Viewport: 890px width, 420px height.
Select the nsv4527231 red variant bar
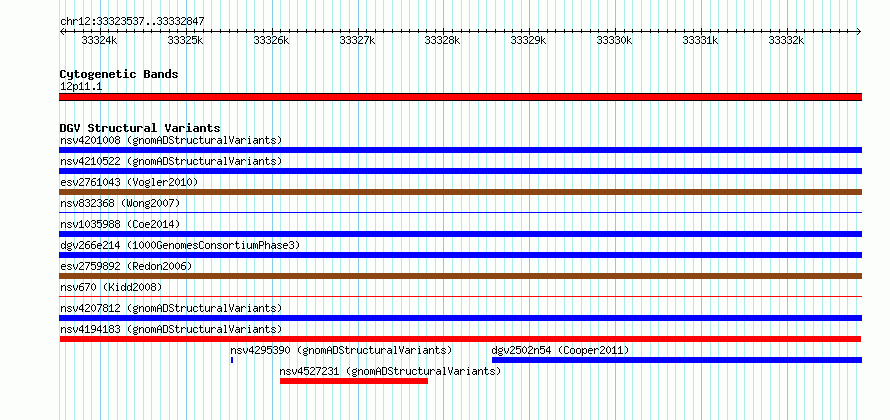coord(354,381)
